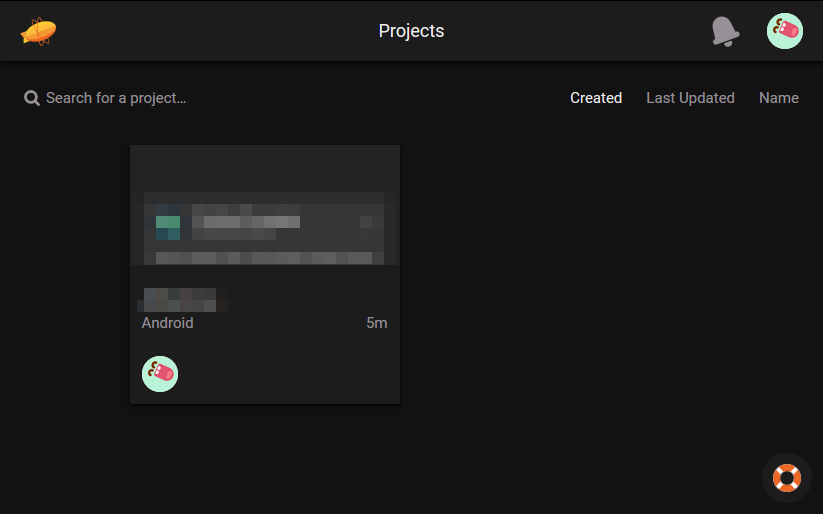Sort projects by Created

[596, 98]
